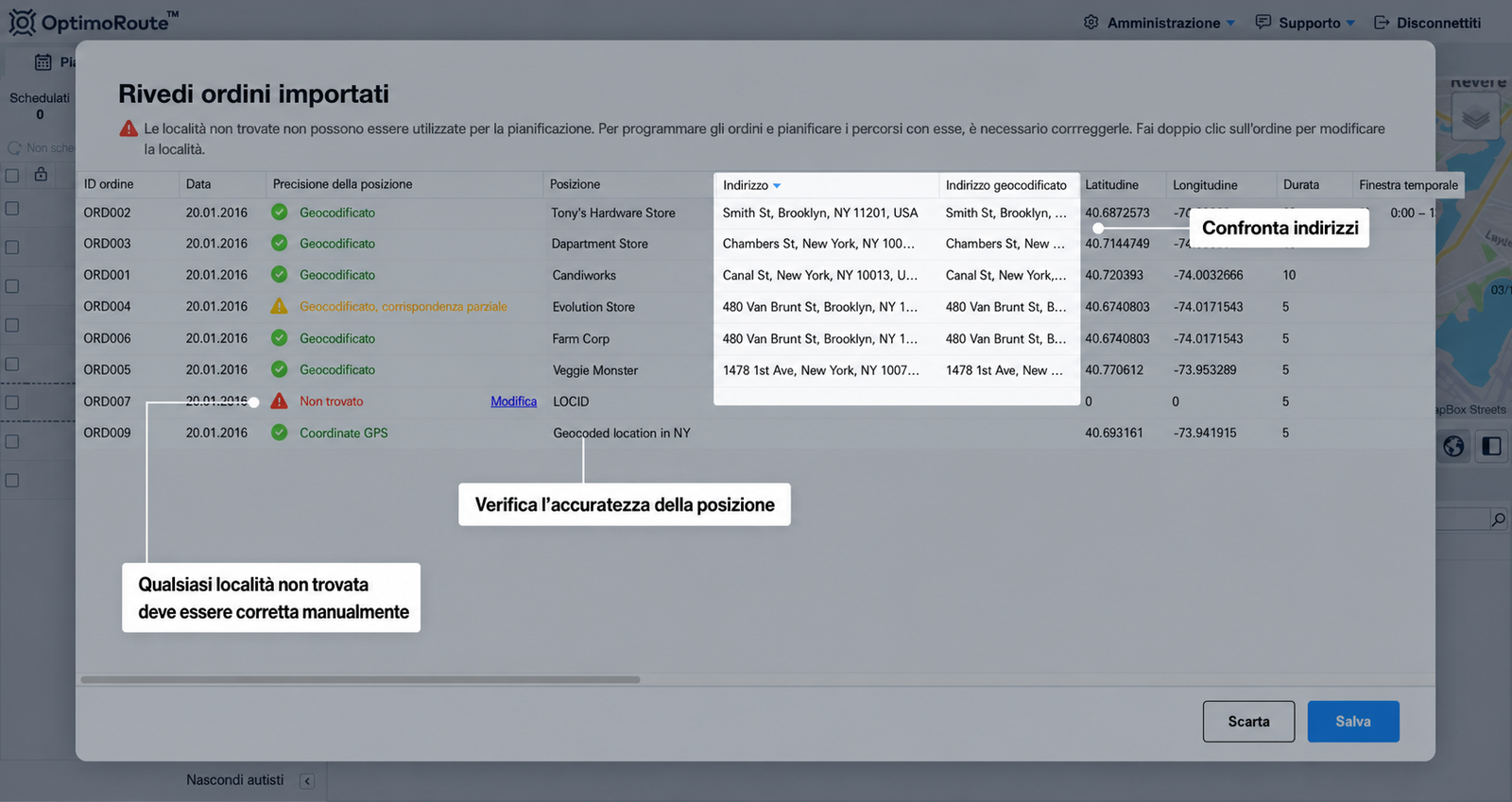Click the Veggie Monster position cell

point(595,370)
